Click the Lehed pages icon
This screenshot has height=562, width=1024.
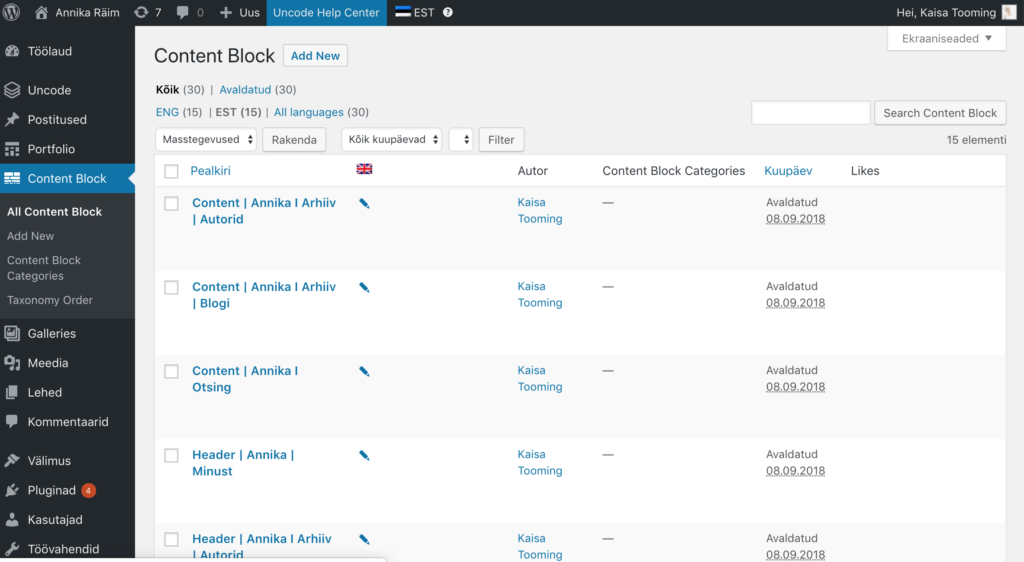point(12,392)
